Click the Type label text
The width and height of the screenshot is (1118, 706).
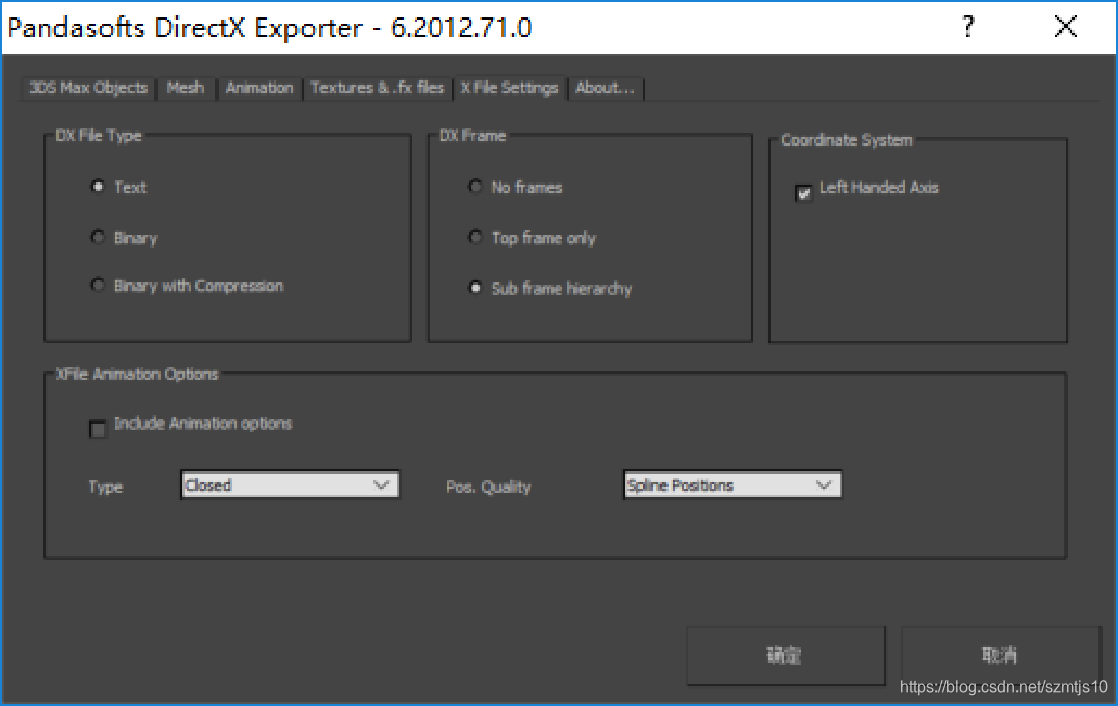pos(106,487)
